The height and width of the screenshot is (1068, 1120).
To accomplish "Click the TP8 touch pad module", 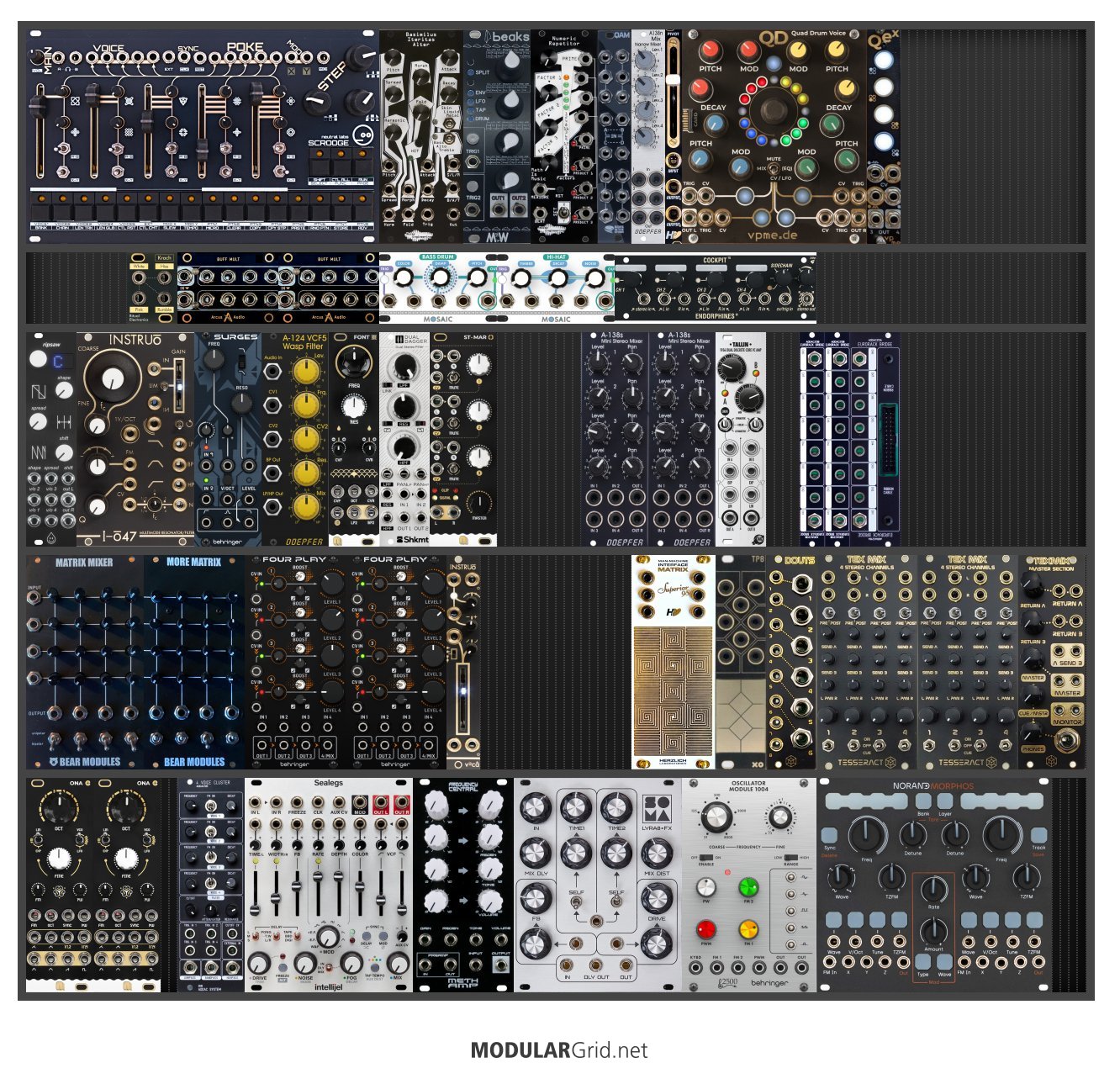I will (741, 662).
